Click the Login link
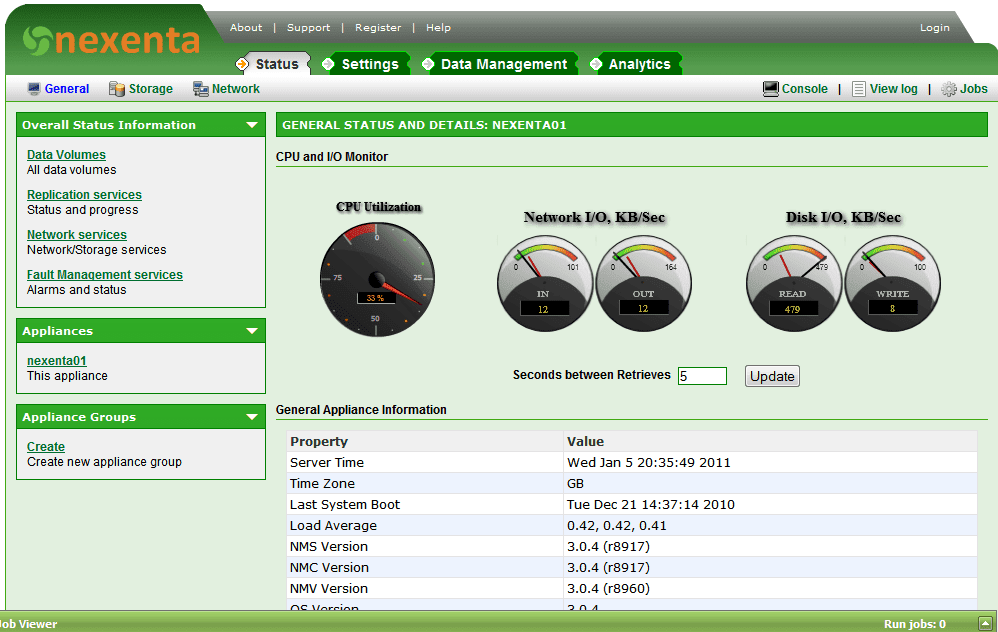The image size is (998, 632). (934, 27)
